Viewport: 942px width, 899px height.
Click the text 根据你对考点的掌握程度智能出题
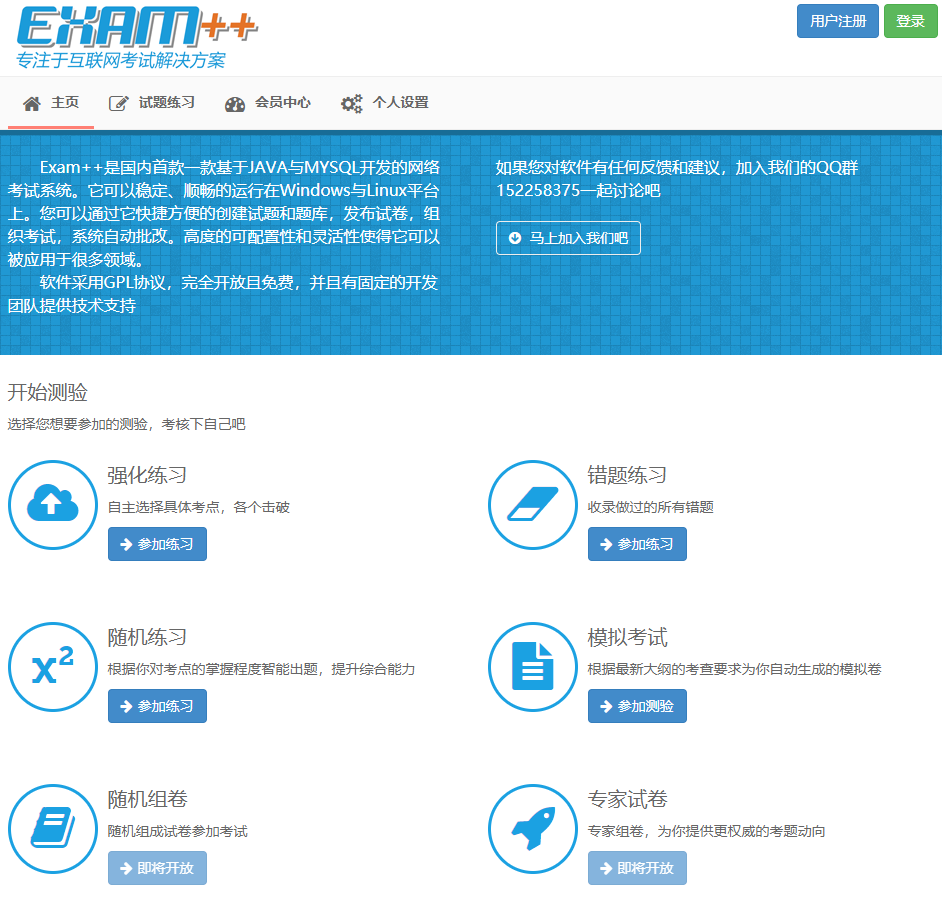click(x=213, y=669)
